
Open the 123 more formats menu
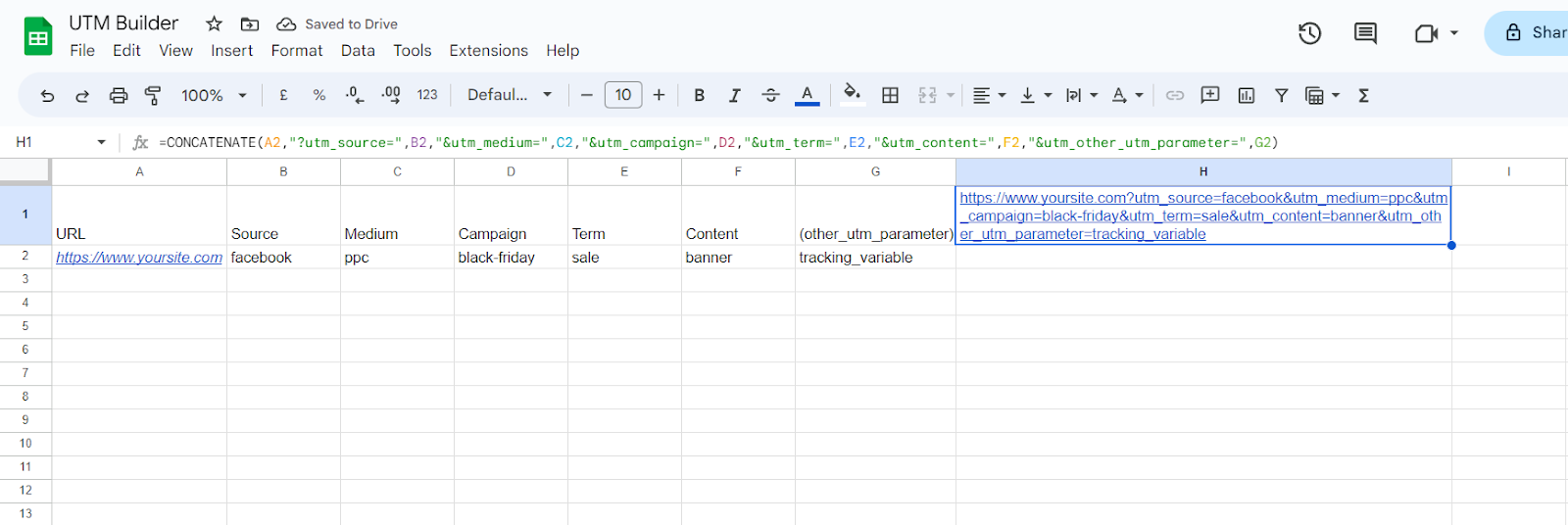427,95
